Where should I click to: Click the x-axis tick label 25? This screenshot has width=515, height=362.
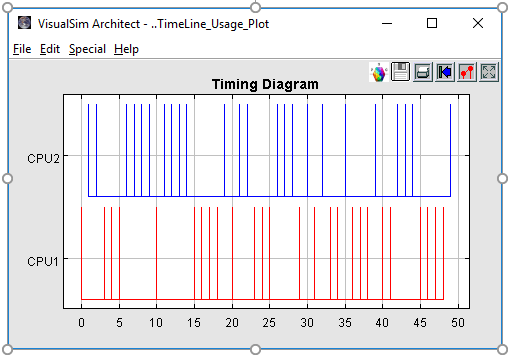(269, 322)
